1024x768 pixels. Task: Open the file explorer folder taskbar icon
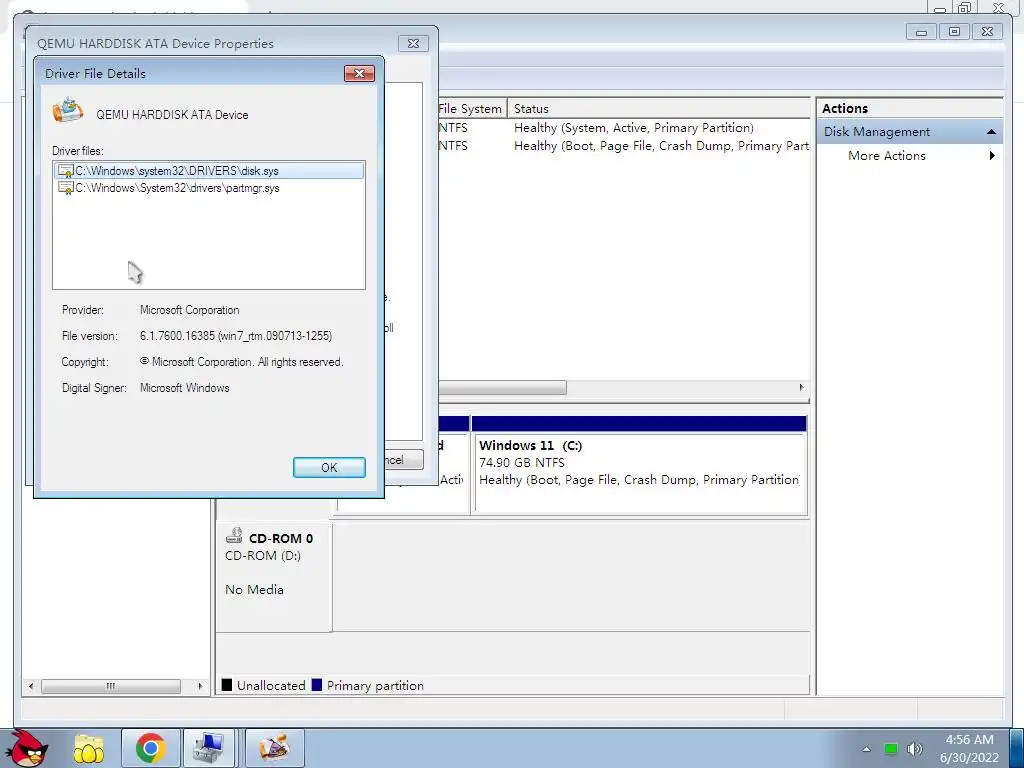tap(89, 748)
